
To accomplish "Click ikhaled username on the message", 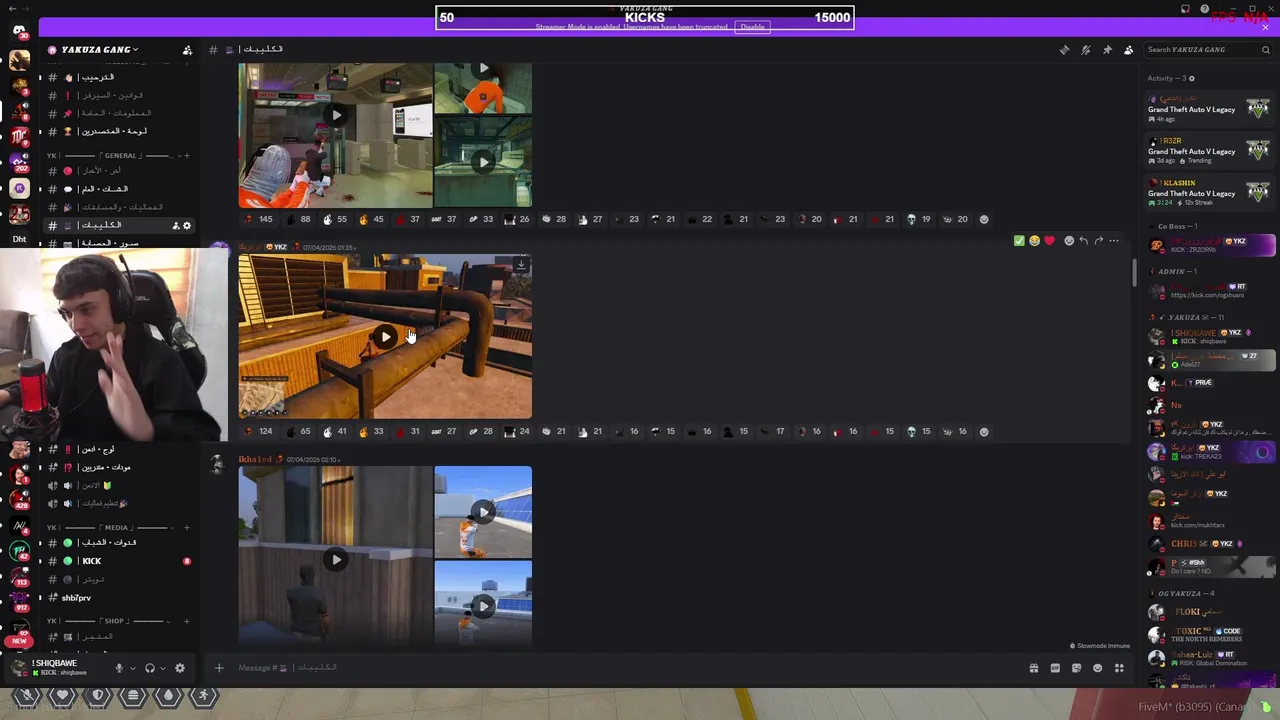I will tap(254, 460).
